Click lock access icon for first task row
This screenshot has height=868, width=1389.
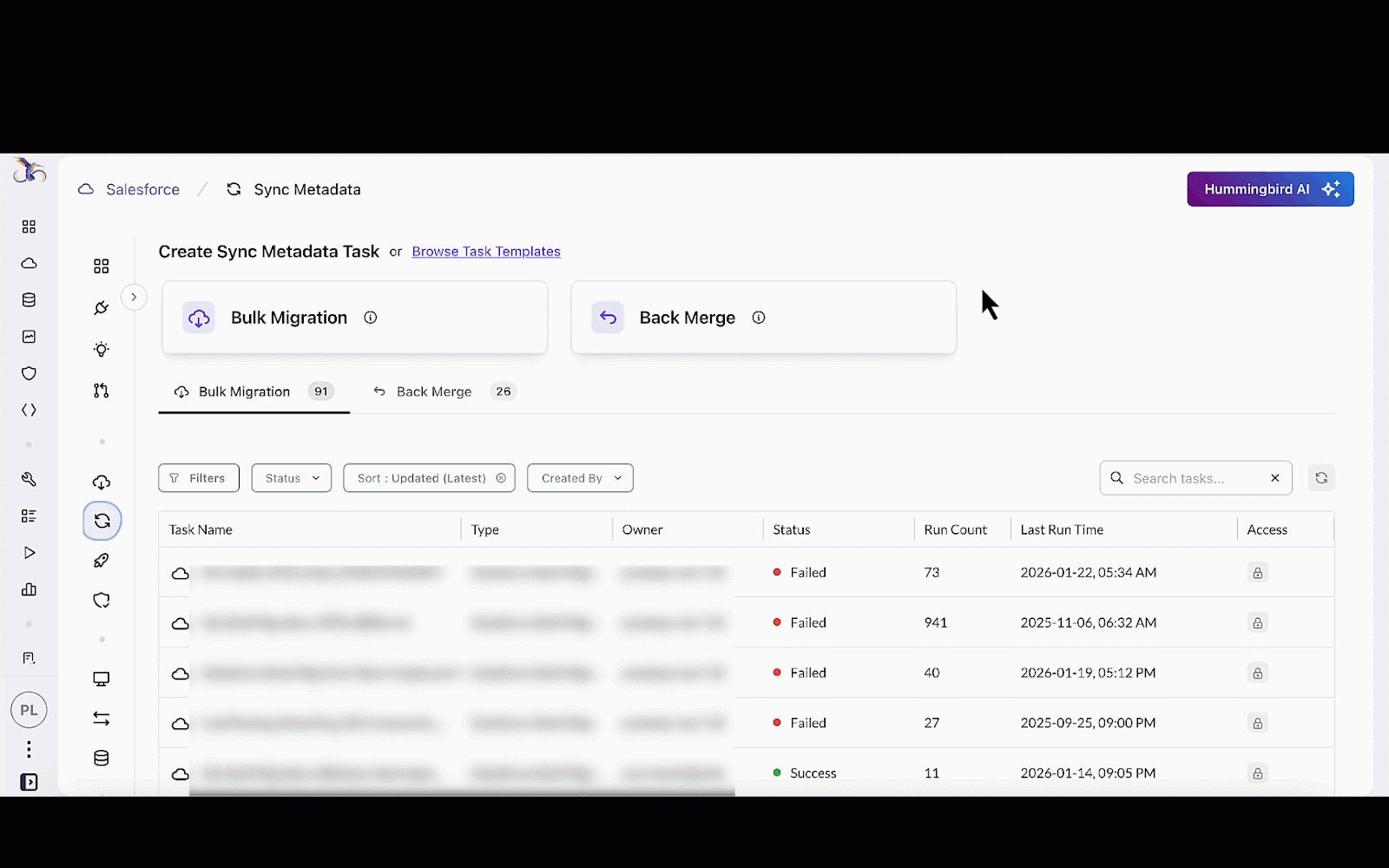pyautogui.click(x=1257, y=573)
